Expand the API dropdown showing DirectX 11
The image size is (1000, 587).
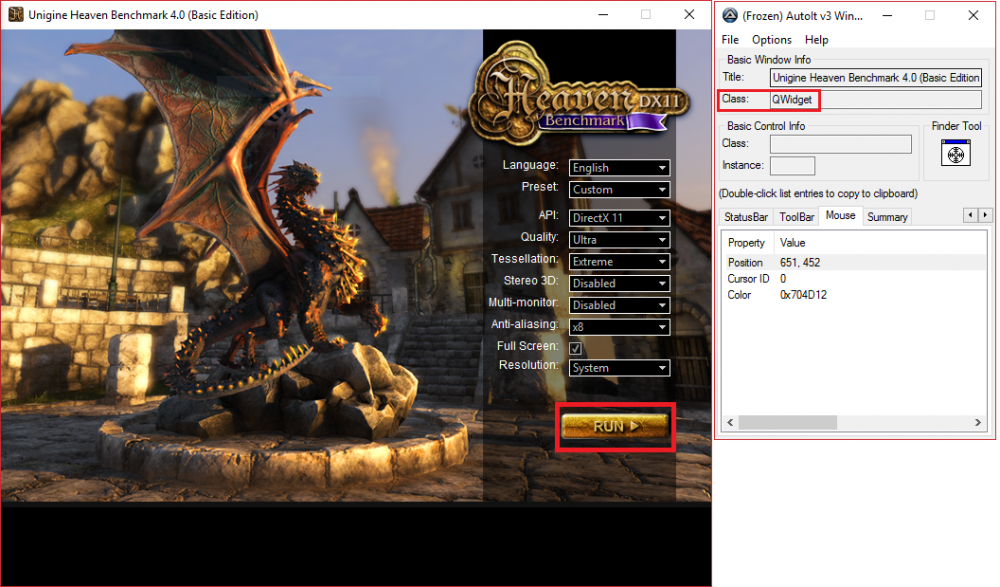coord(619,218)
